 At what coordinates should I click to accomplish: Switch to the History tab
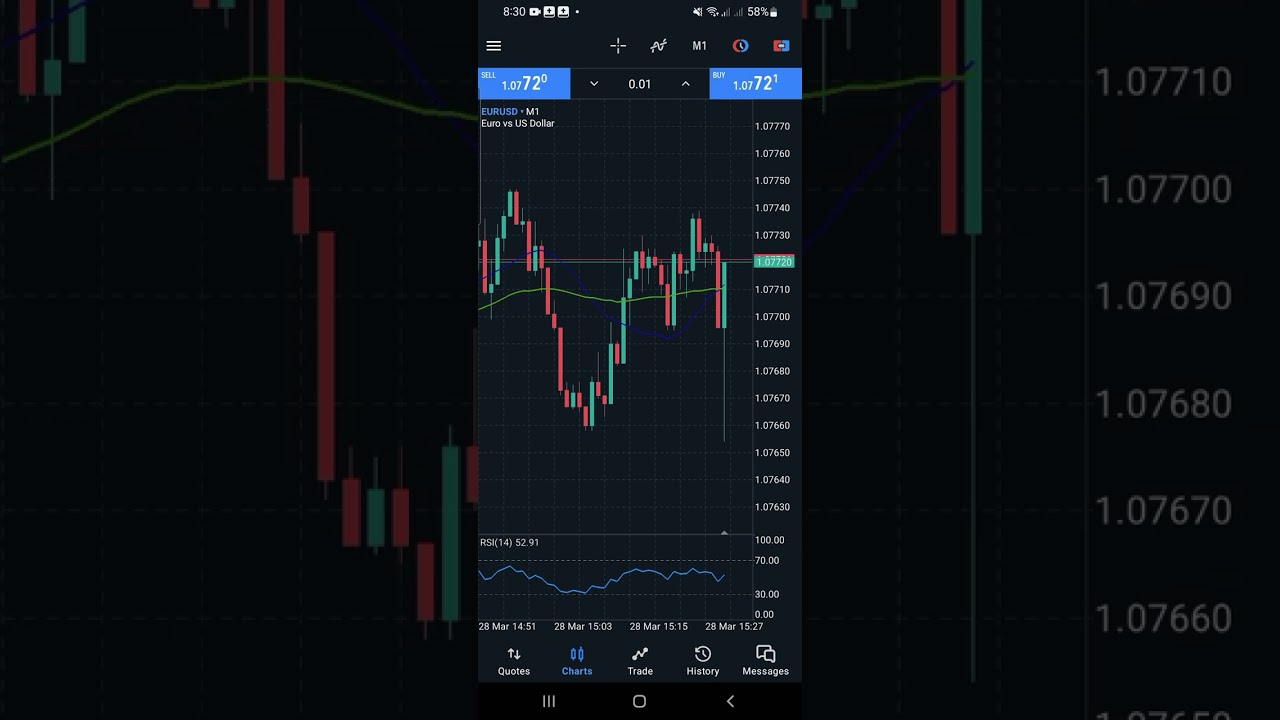click(x=703, y=661)
